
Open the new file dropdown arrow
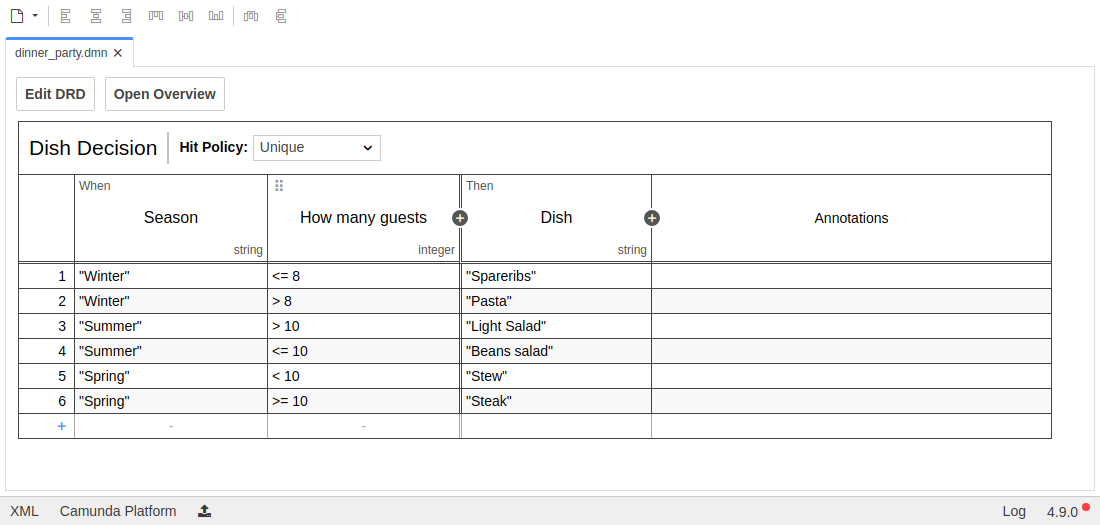[35, 16]
